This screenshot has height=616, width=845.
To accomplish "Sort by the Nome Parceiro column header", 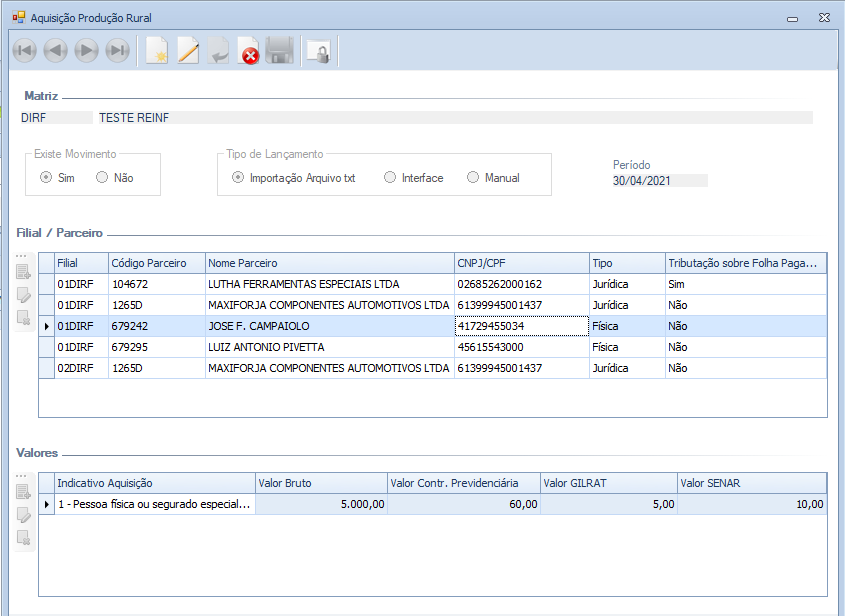I will pos(329,263).
